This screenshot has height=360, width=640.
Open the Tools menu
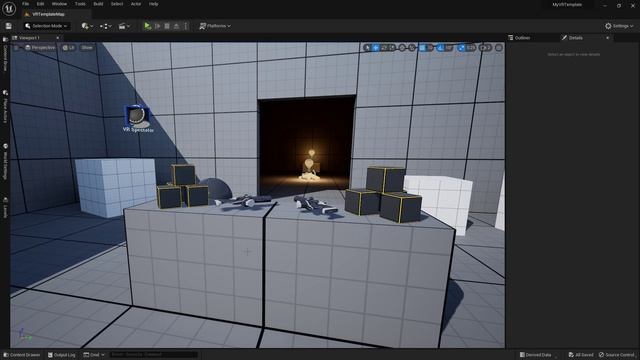(80, 4)
